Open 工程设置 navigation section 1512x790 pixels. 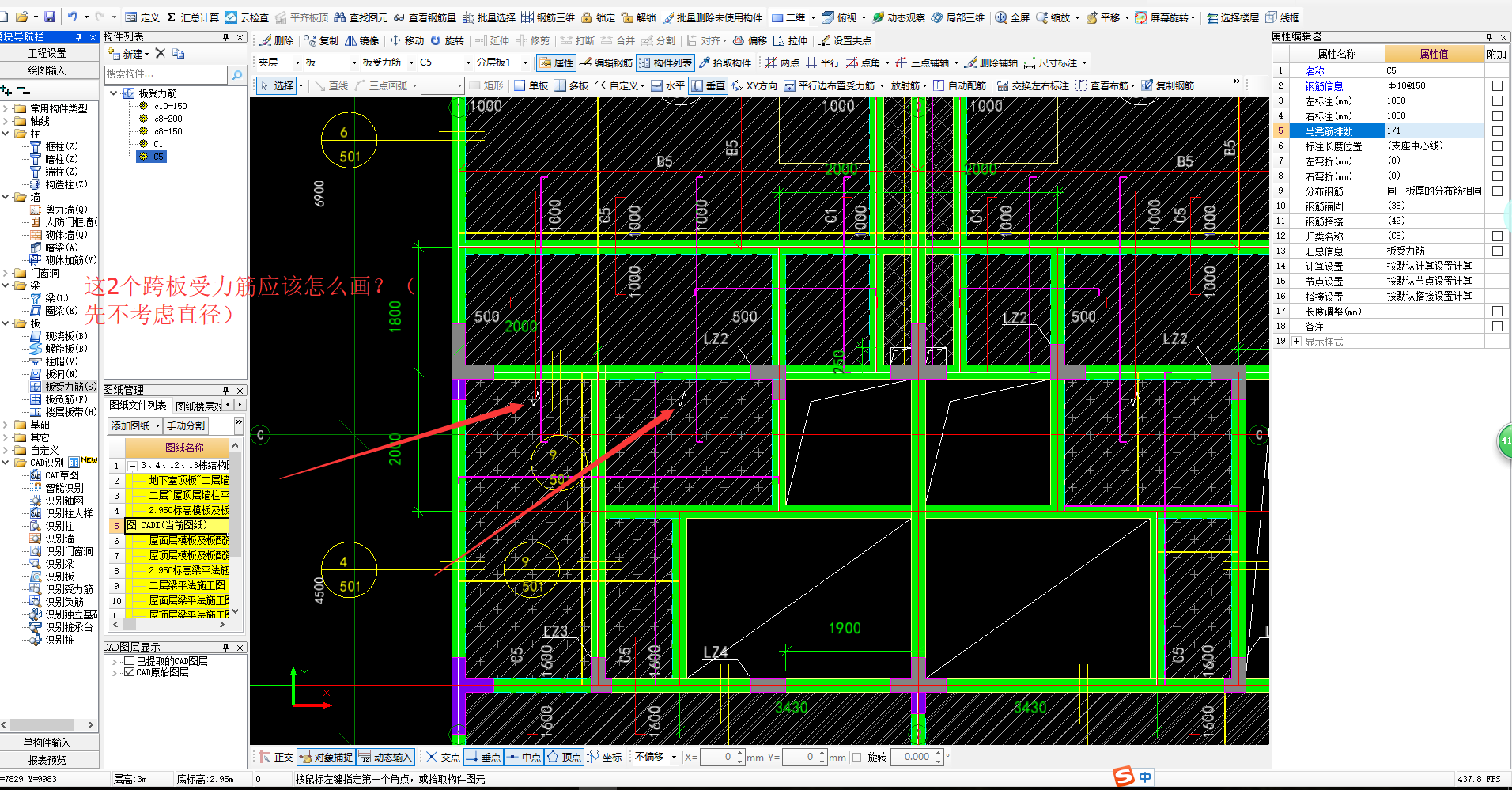(x=47, y=53)
